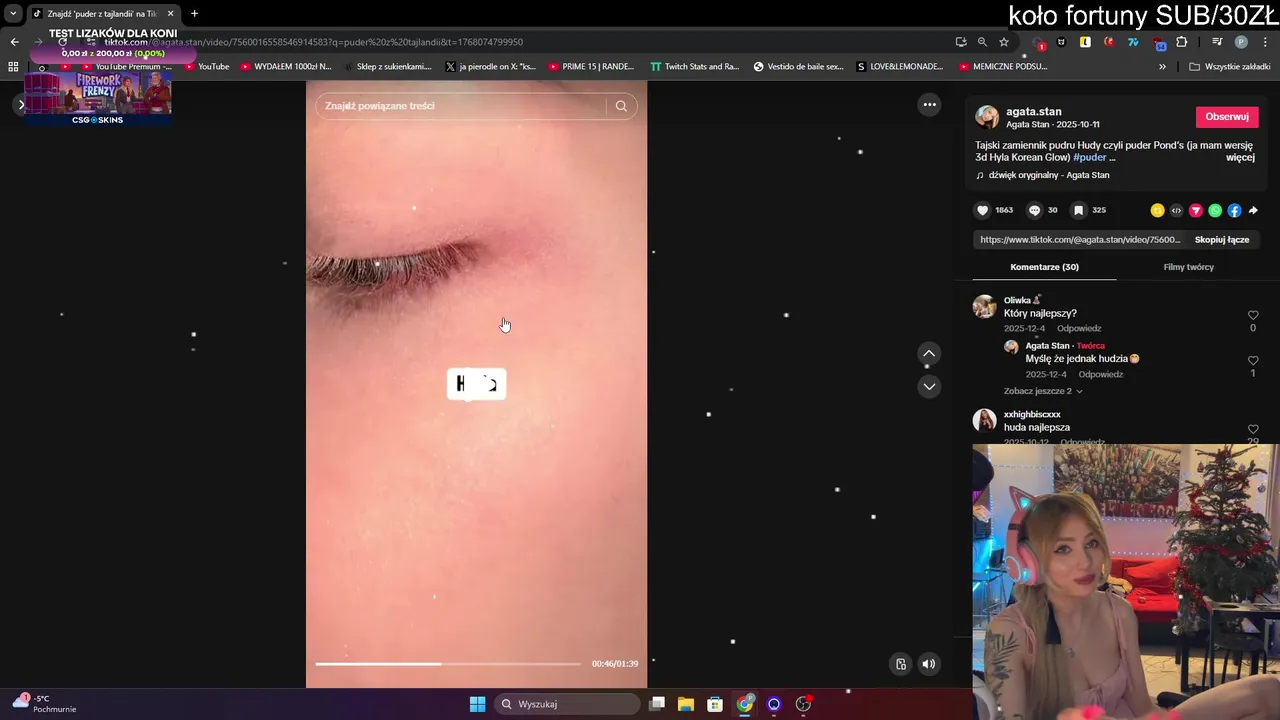Image resolution: width=1280 pixels, height=720 pixels.
Task: Bookmark this page with star icon
Action: pyautogui.click(x=1004, y=42)
